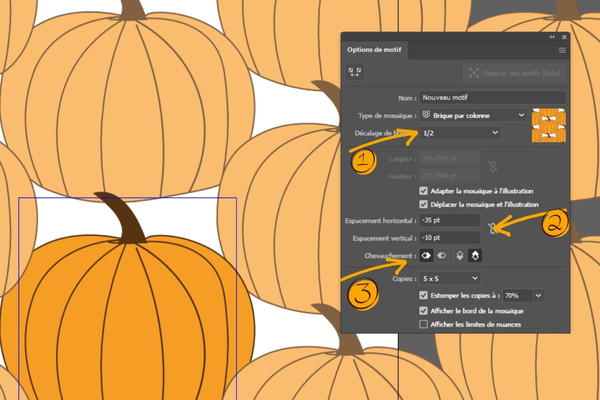Click the Largeur input field
Screen dimensions: 600x400
tap(450, 158)
